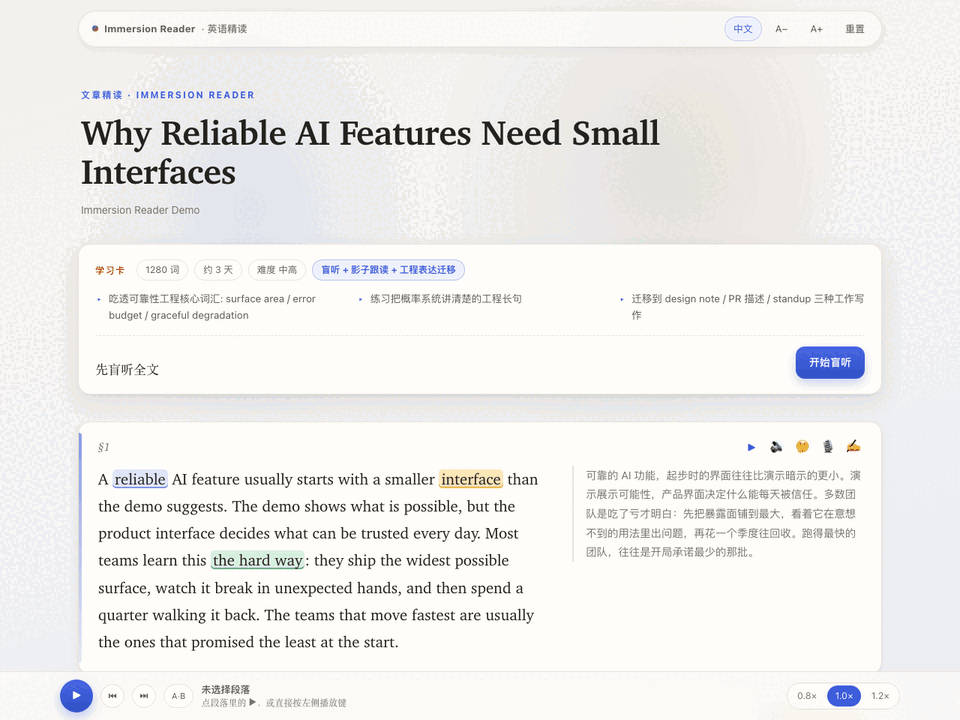This screenshot has width=960, height=720.
Task: Click the article title heading
Action: pos(370,152)
